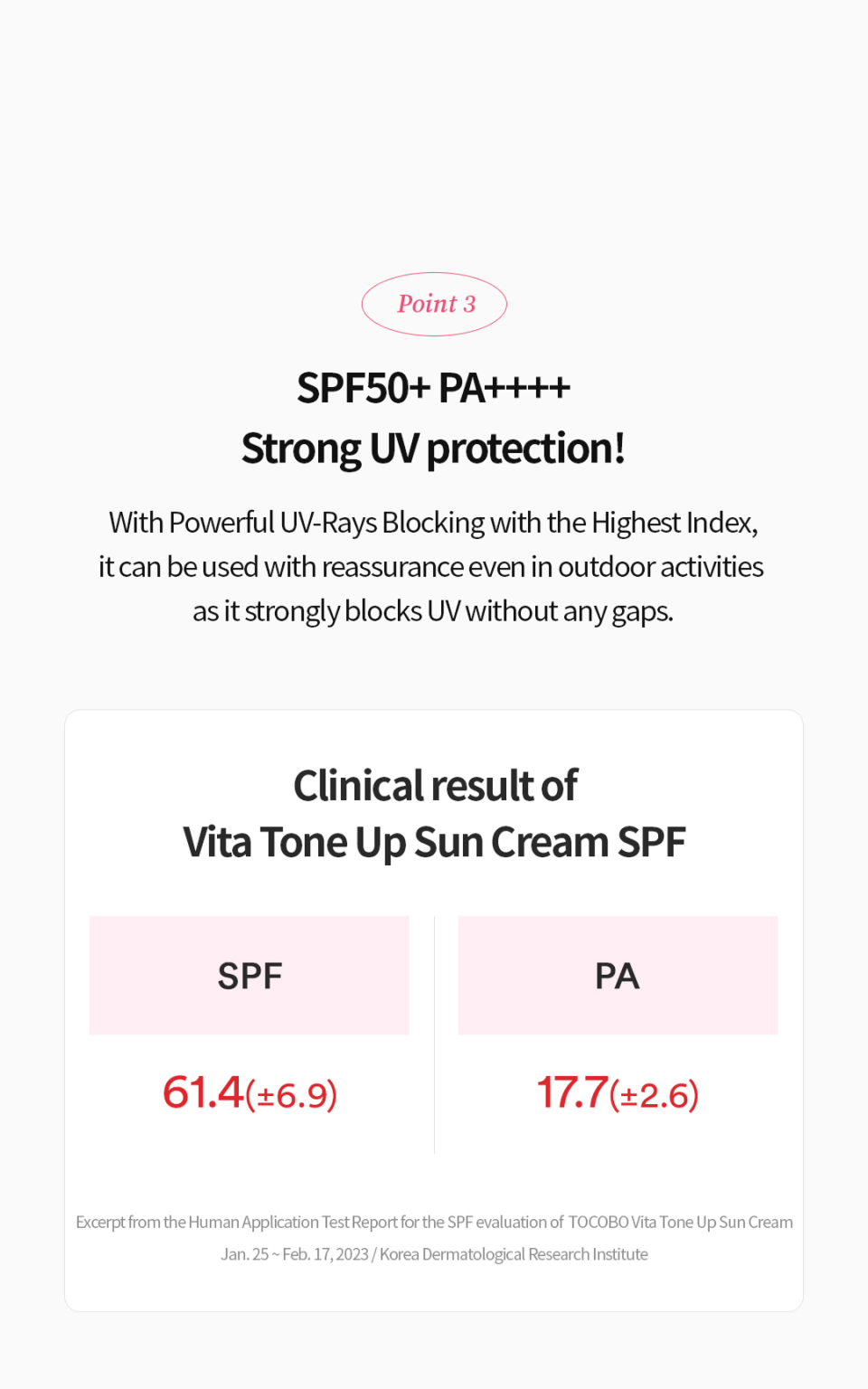Click the (±2.6) deviation under PA

654,1095
